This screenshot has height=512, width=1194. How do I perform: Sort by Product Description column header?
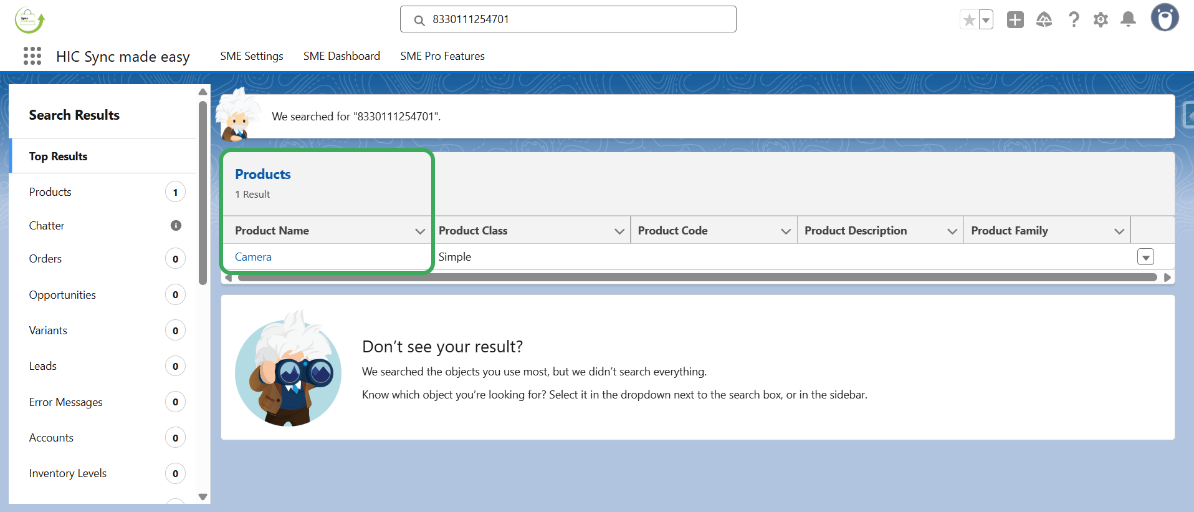coord(856,231)
